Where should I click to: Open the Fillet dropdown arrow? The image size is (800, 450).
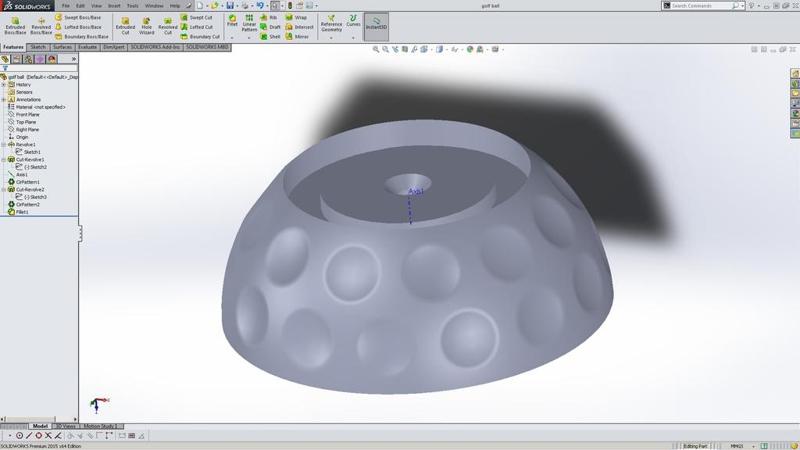coord(232,37)
